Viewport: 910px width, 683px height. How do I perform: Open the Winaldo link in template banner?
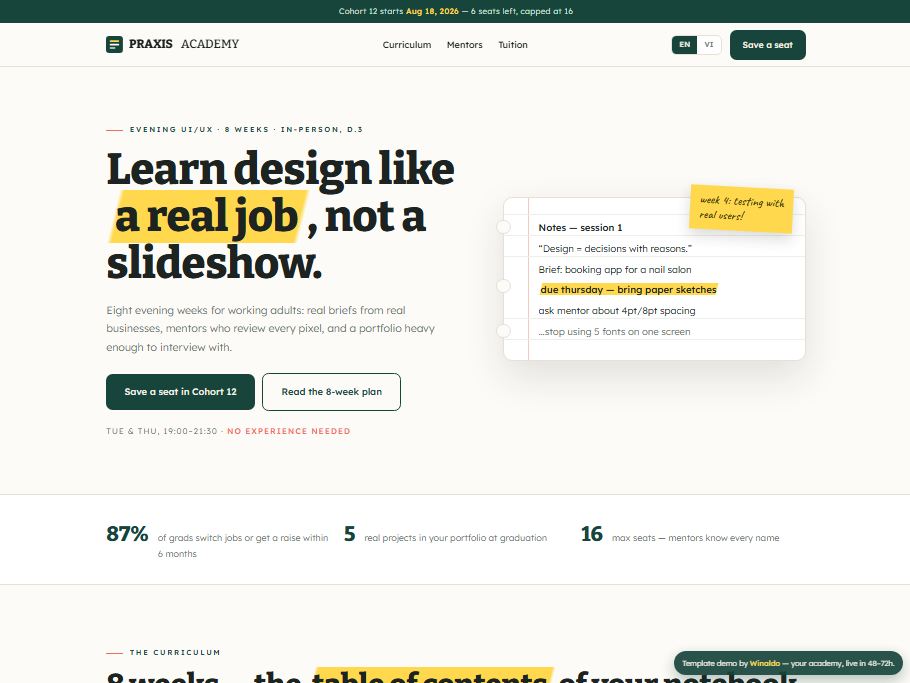pyautogui.click(x=764, y=663)
